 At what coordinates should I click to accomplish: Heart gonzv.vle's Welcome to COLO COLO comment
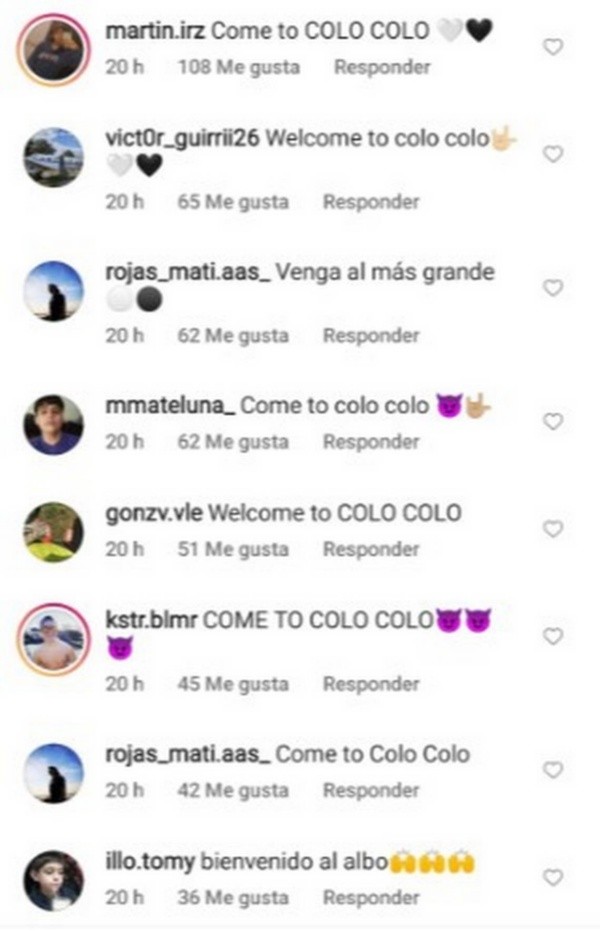click(553, 529)
